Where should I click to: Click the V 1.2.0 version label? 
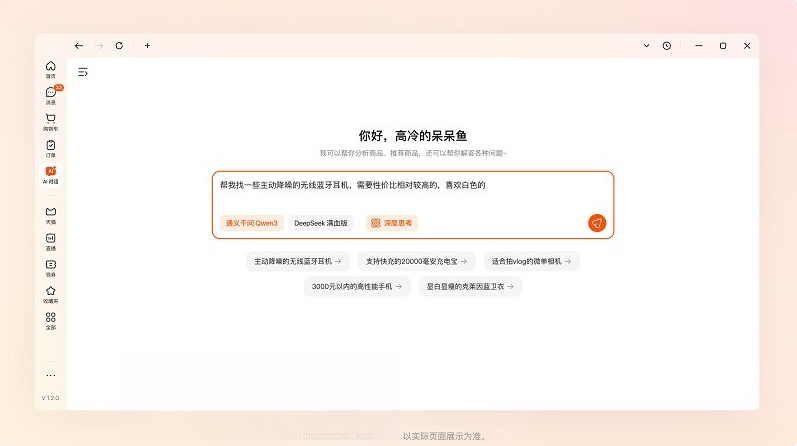(x=50, y=398)
